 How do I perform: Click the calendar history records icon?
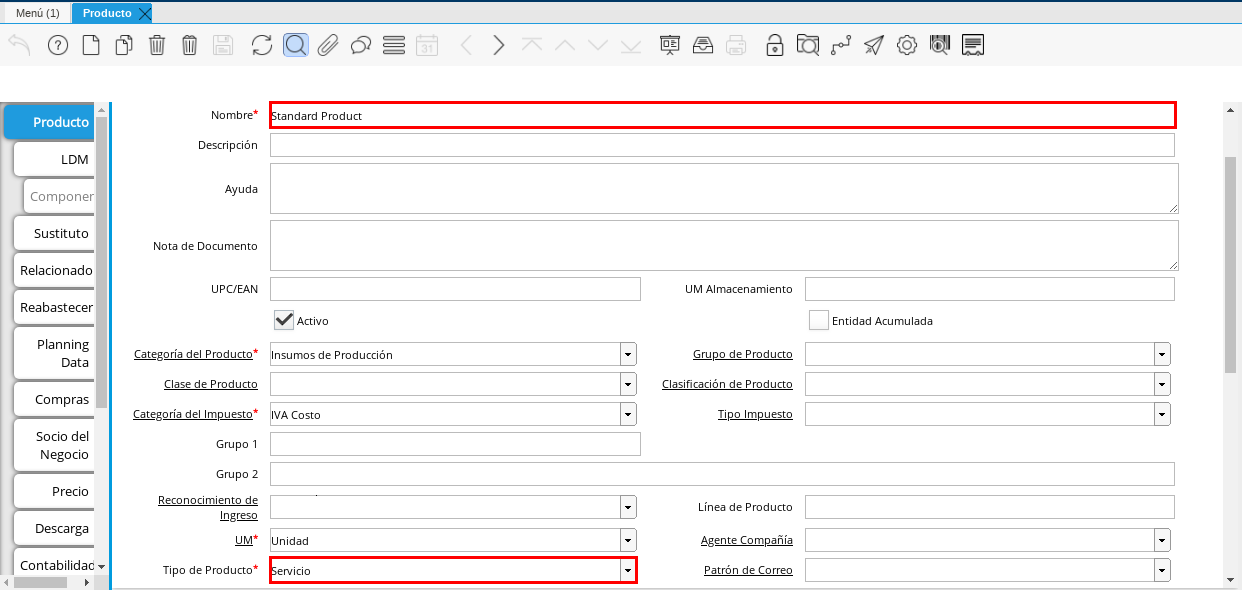pos(427,45)
